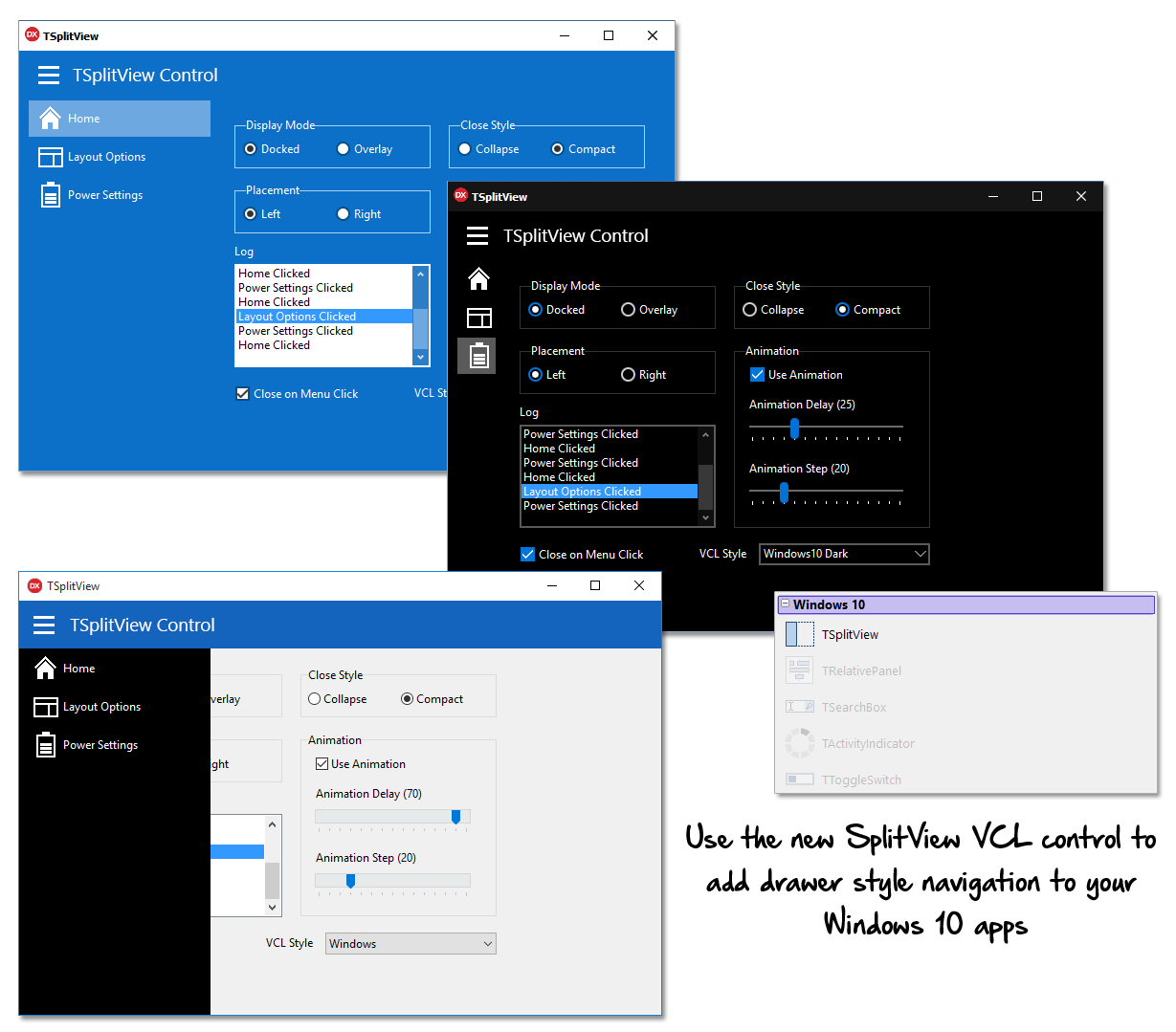Select TToggleSwitch component icon in palette

799,779
